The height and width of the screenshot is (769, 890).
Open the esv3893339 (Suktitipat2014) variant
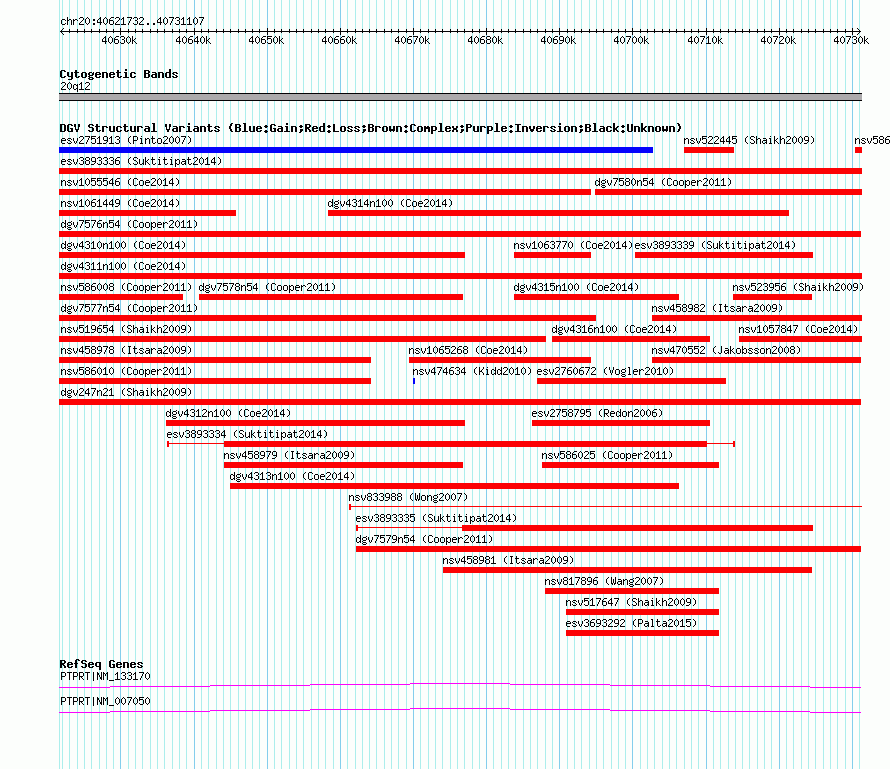pyautogui.click(x=724, y=255)
